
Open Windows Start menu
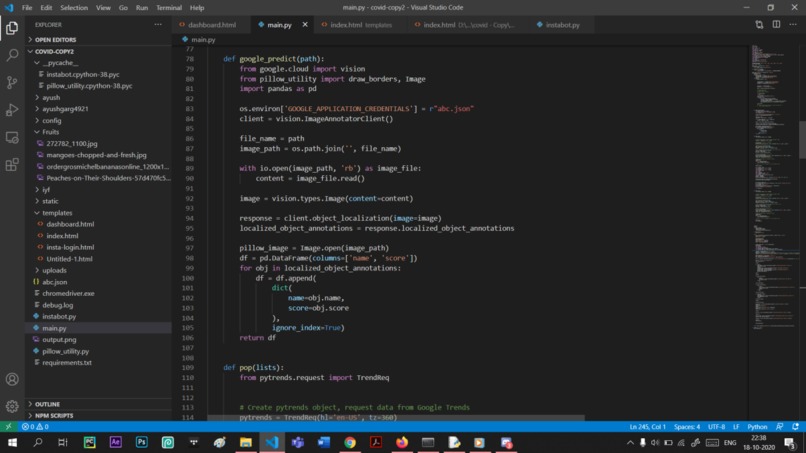coord(12,443)
